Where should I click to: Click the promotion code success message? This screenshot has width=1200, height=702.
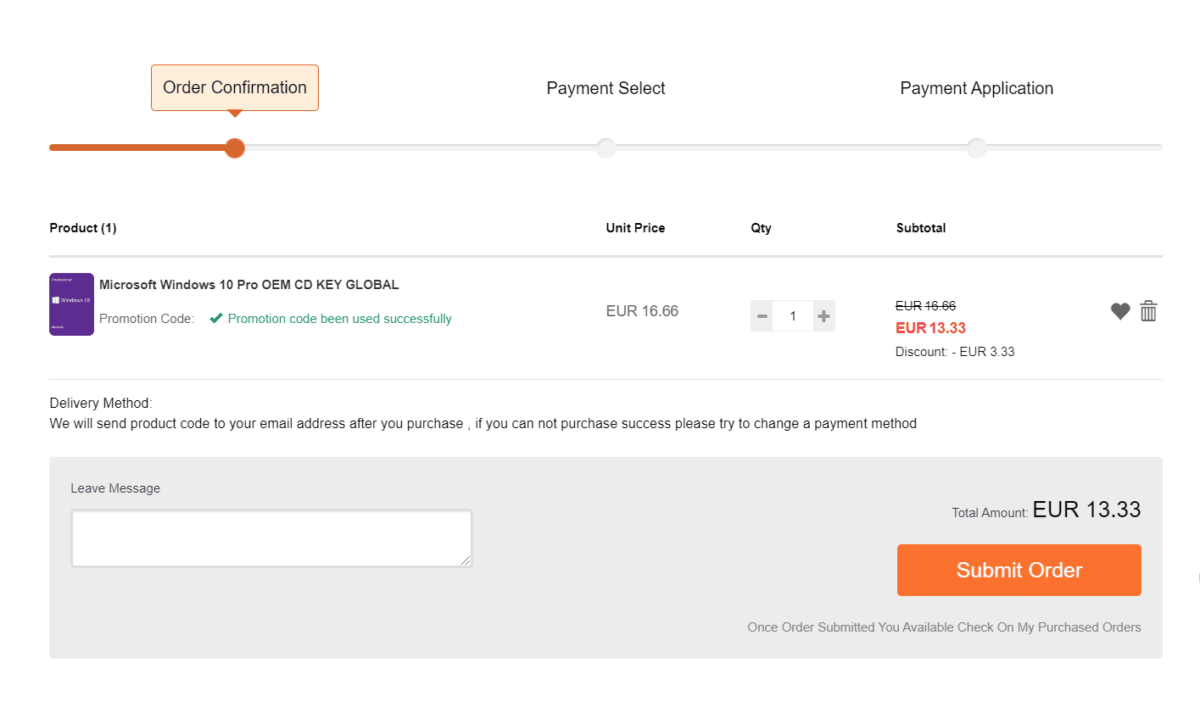pyautogui.click(x=340, y=319)
